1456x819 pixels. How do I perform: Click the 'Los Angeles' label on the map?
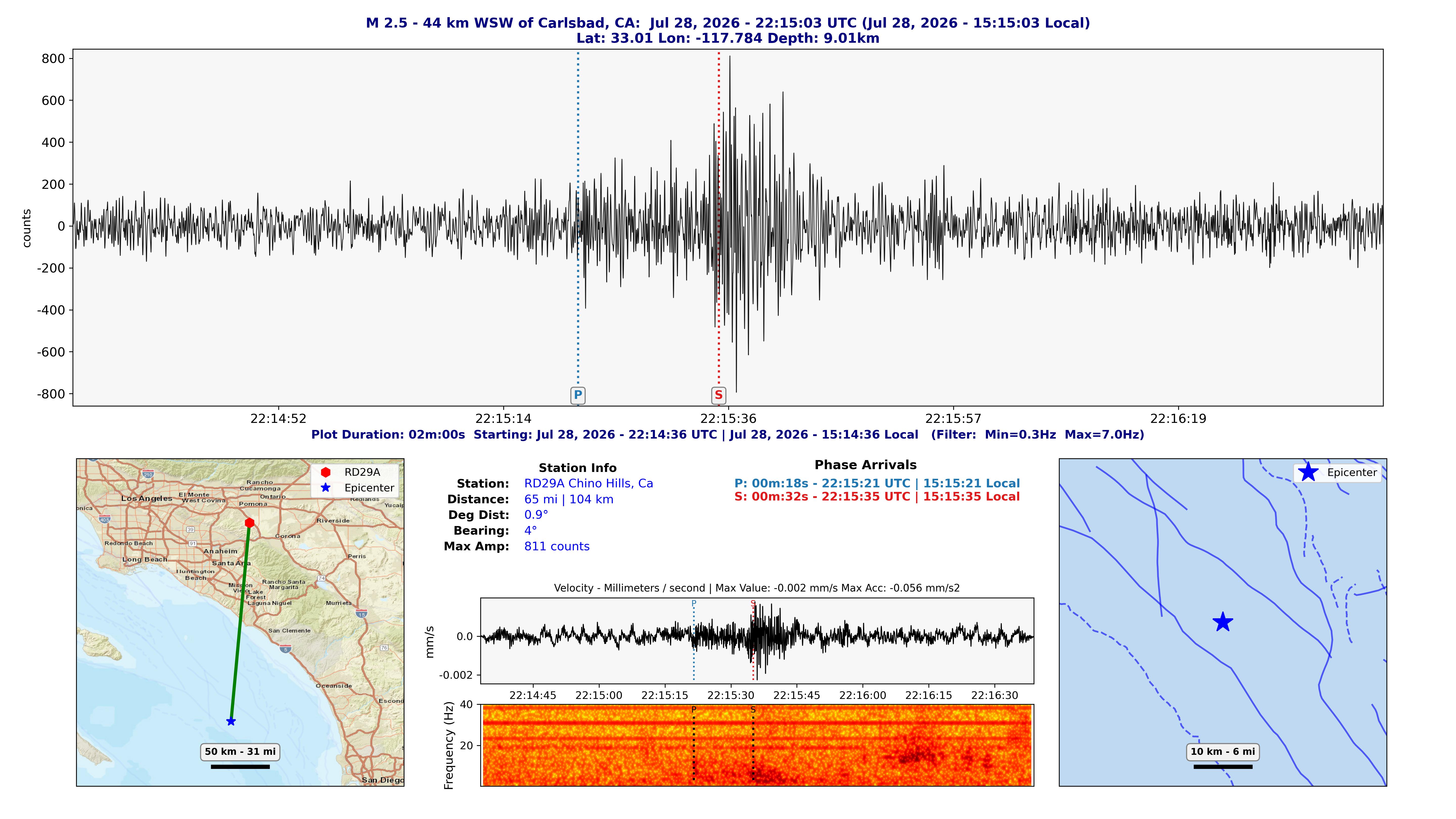(x=146, y=498)
